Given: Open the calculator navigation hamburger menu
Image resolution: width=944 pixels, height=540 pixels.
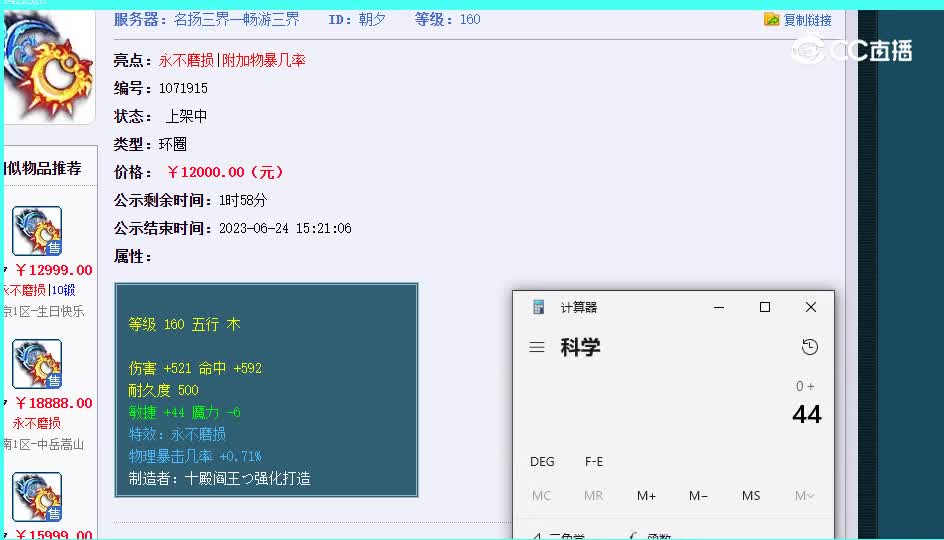Looking at the screenshot, I should click(x=537, y=347).
